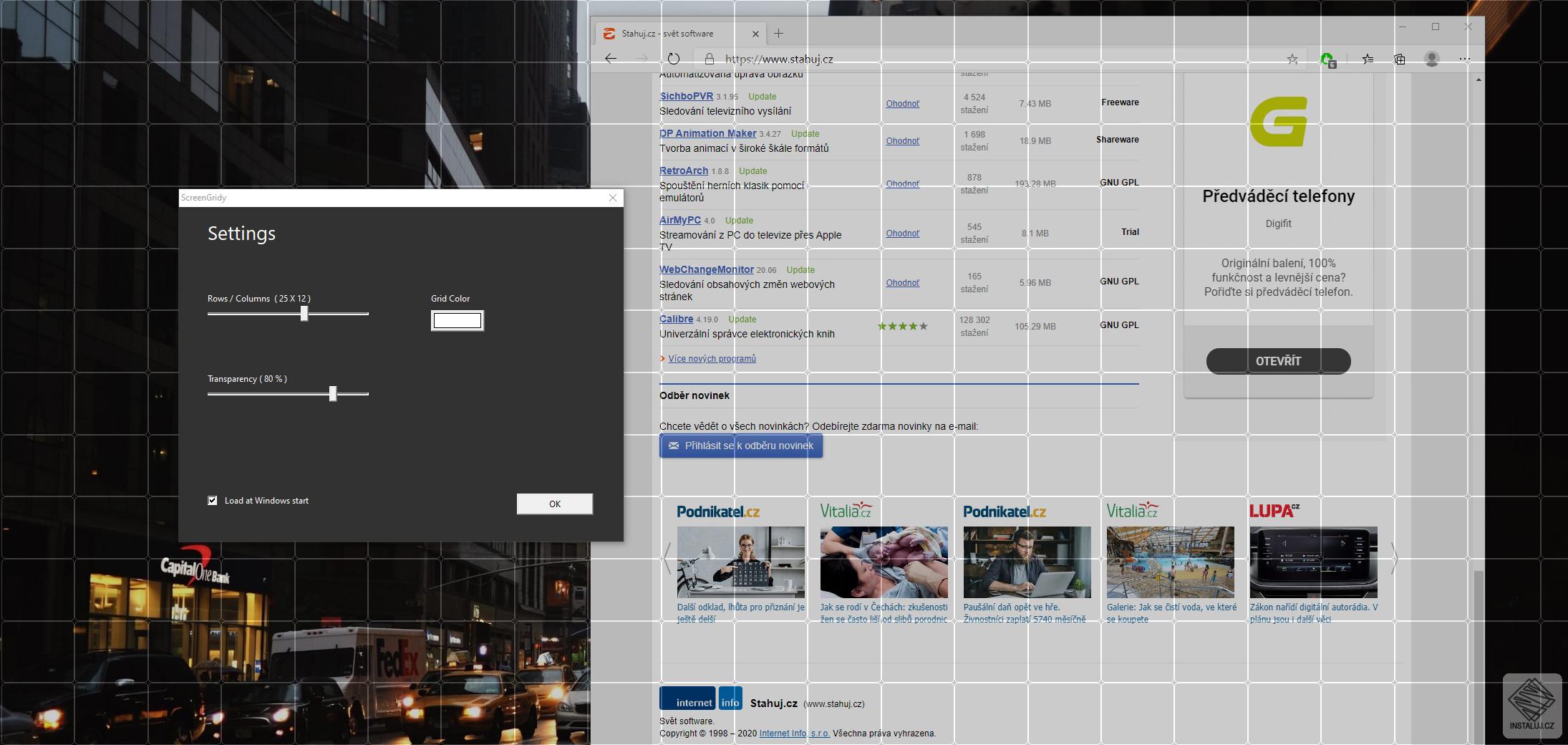Open browser Settings and more menu
Image resolution: width=1568 pixels, height=745 pixels.
click(1464, 59)
